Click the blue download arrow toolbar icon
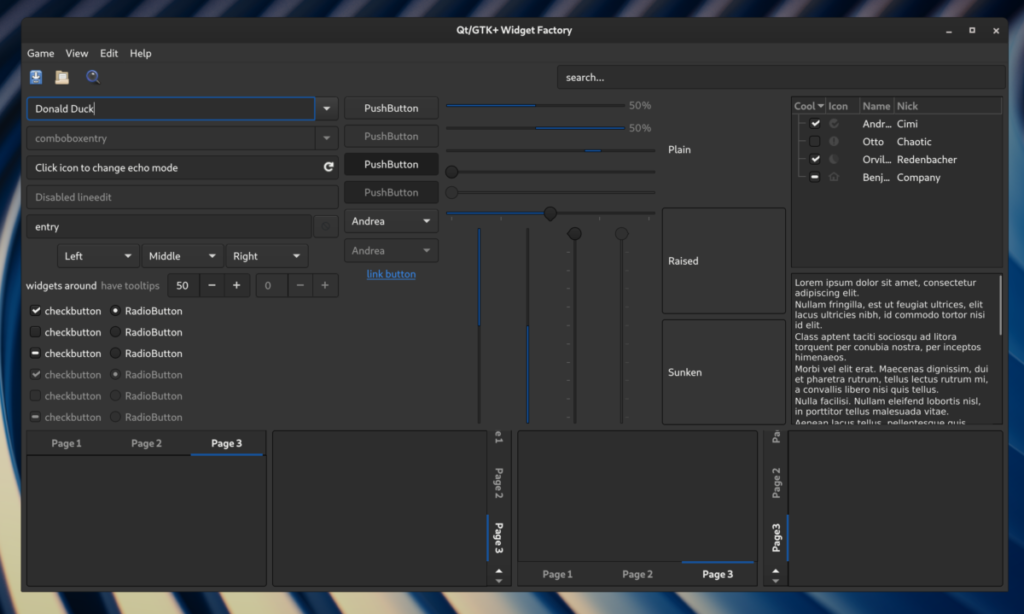Viewport: 1024px width, 614px height. tap(36, 77)
